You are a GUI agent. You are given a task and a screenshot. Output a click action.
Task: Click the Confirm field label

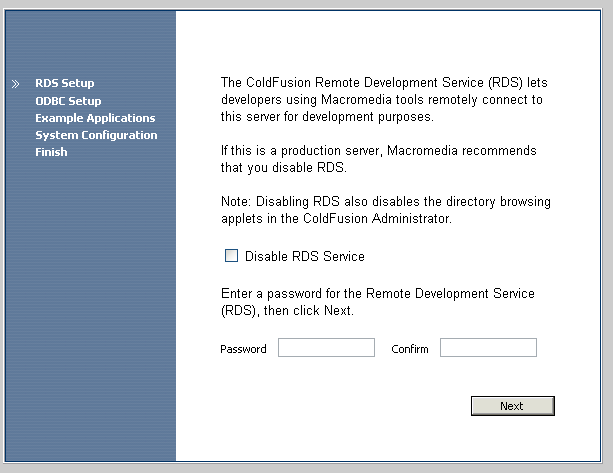coord(410,349)
